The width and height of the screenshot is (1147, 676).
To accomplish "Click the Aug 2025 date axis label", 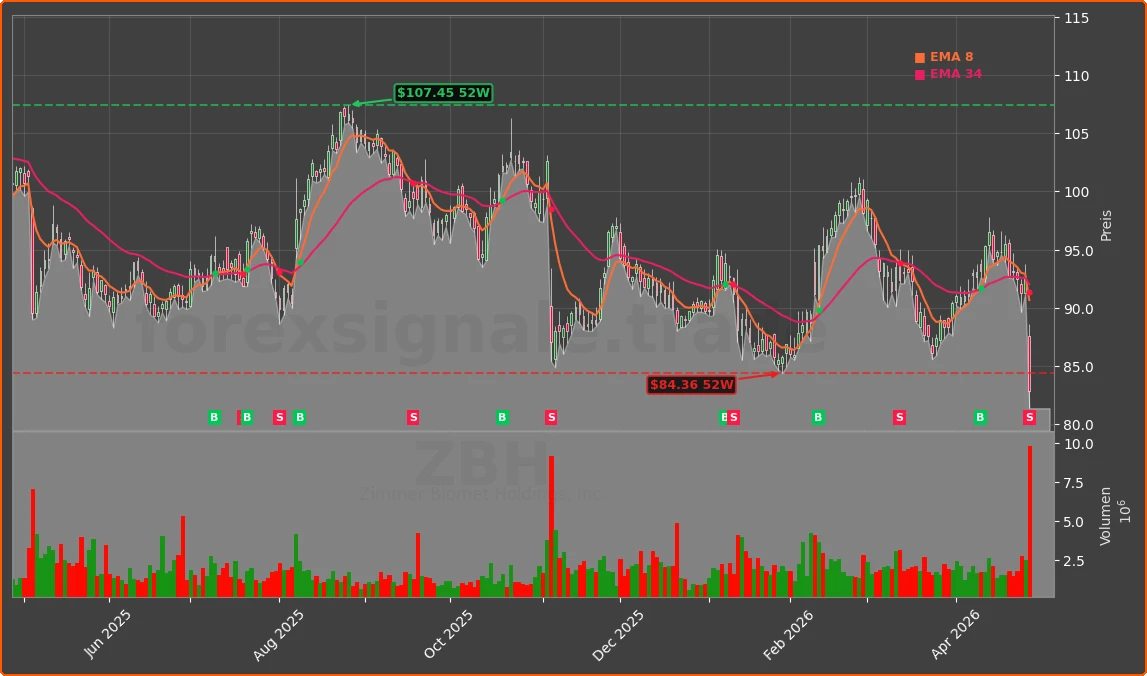I will (277, 634).
